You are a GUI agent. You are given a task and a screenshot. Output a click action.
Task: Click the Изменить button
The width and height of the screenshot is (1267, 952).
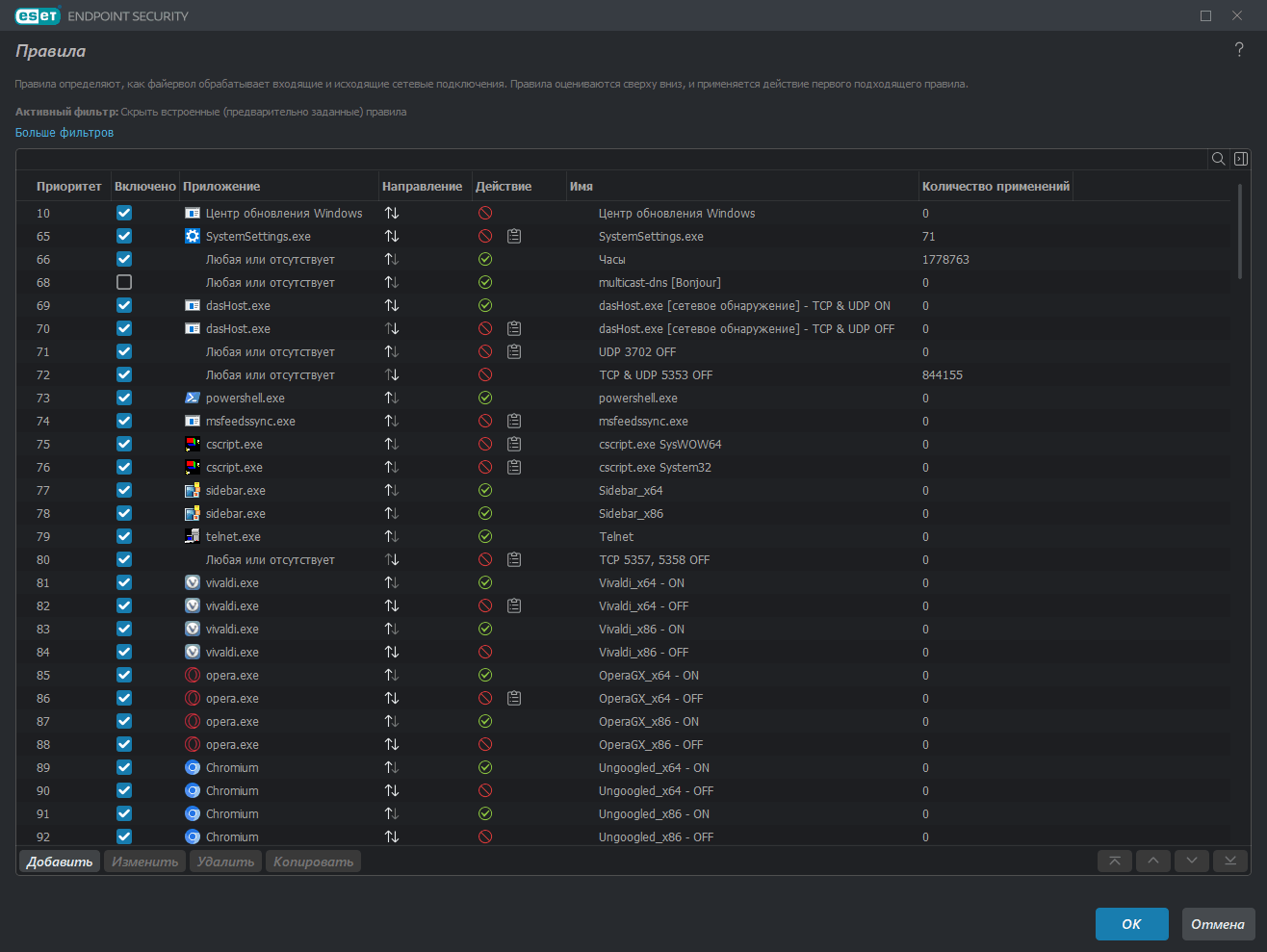pos(144,861)
